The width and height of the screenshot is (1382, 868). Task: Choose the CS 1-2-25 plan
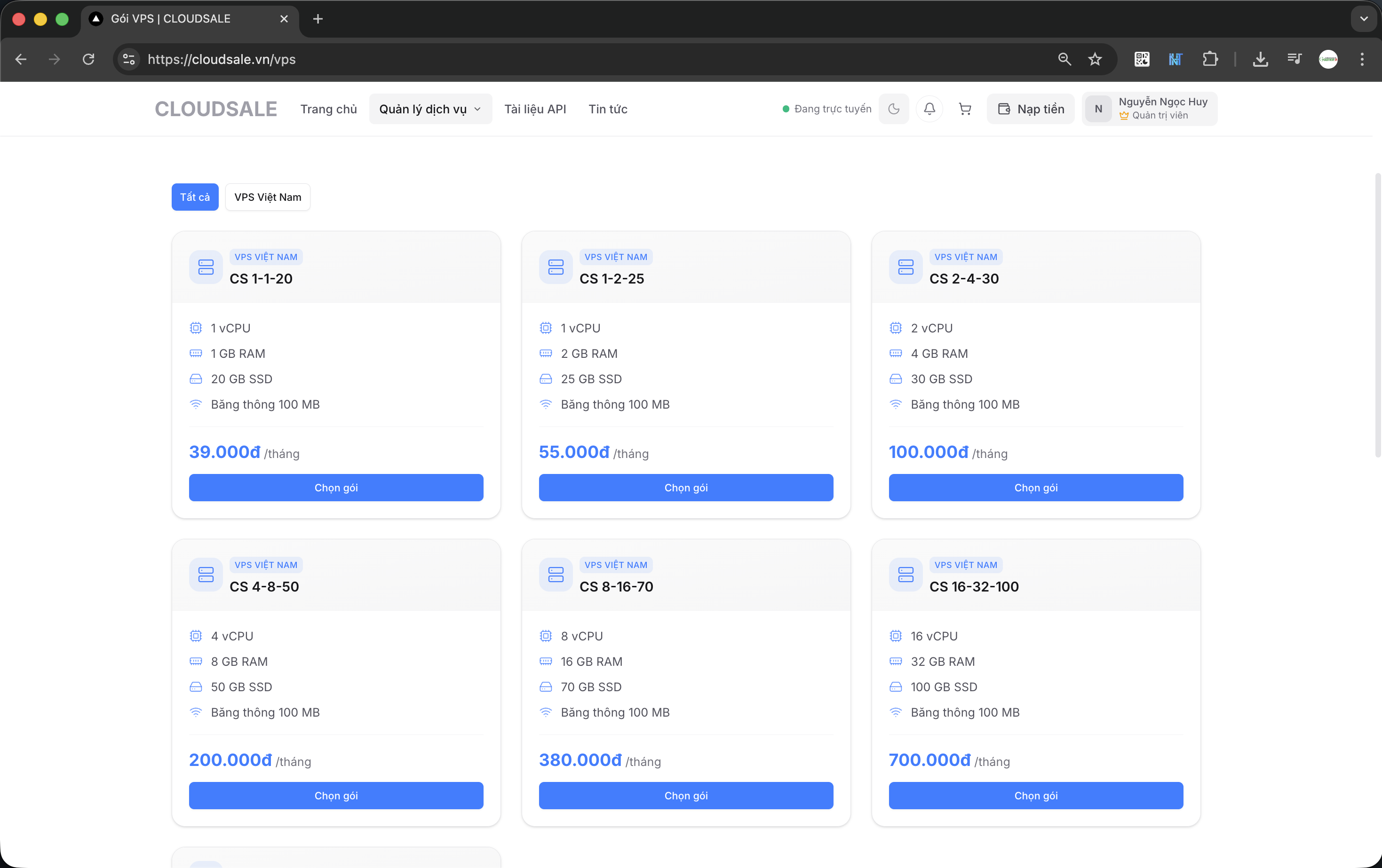tap(686, 488)
